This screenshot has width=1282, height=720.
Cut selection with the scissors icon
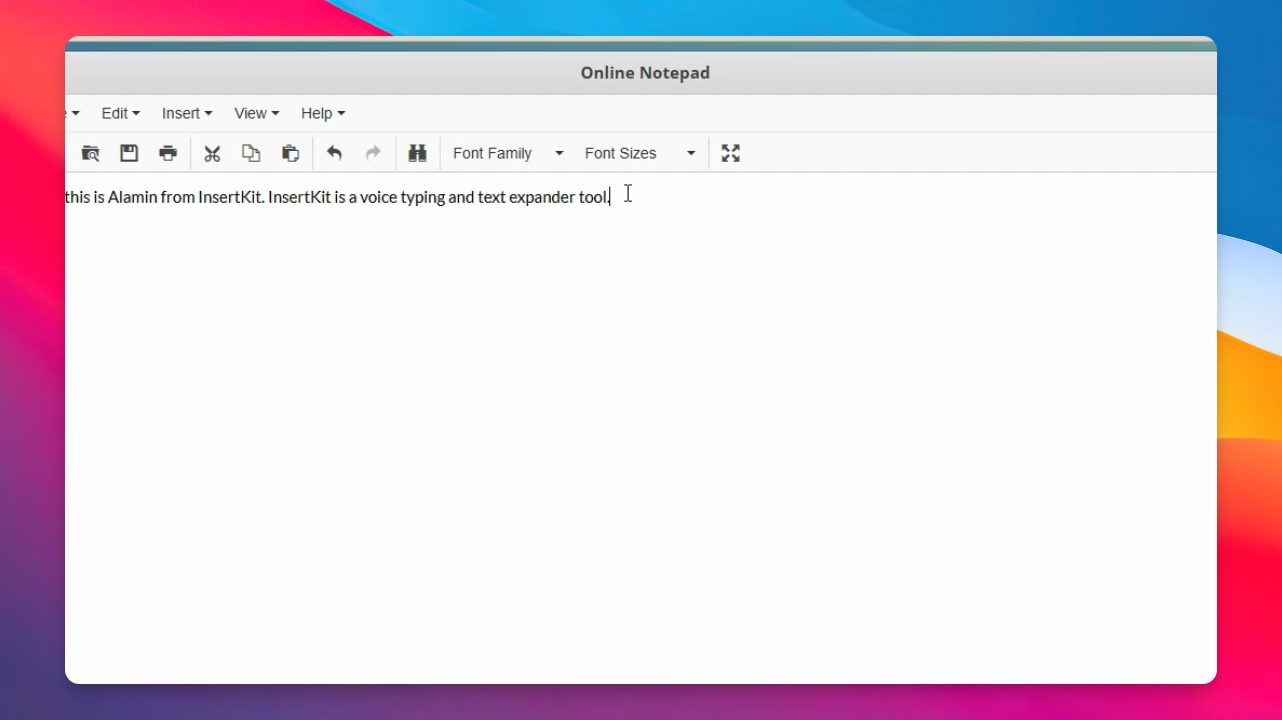[212, 153]
